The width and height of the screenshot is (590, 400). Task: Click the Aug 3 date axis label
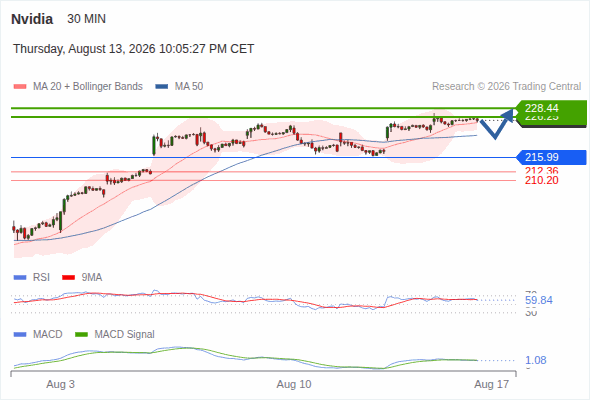(x=61, y=385)
